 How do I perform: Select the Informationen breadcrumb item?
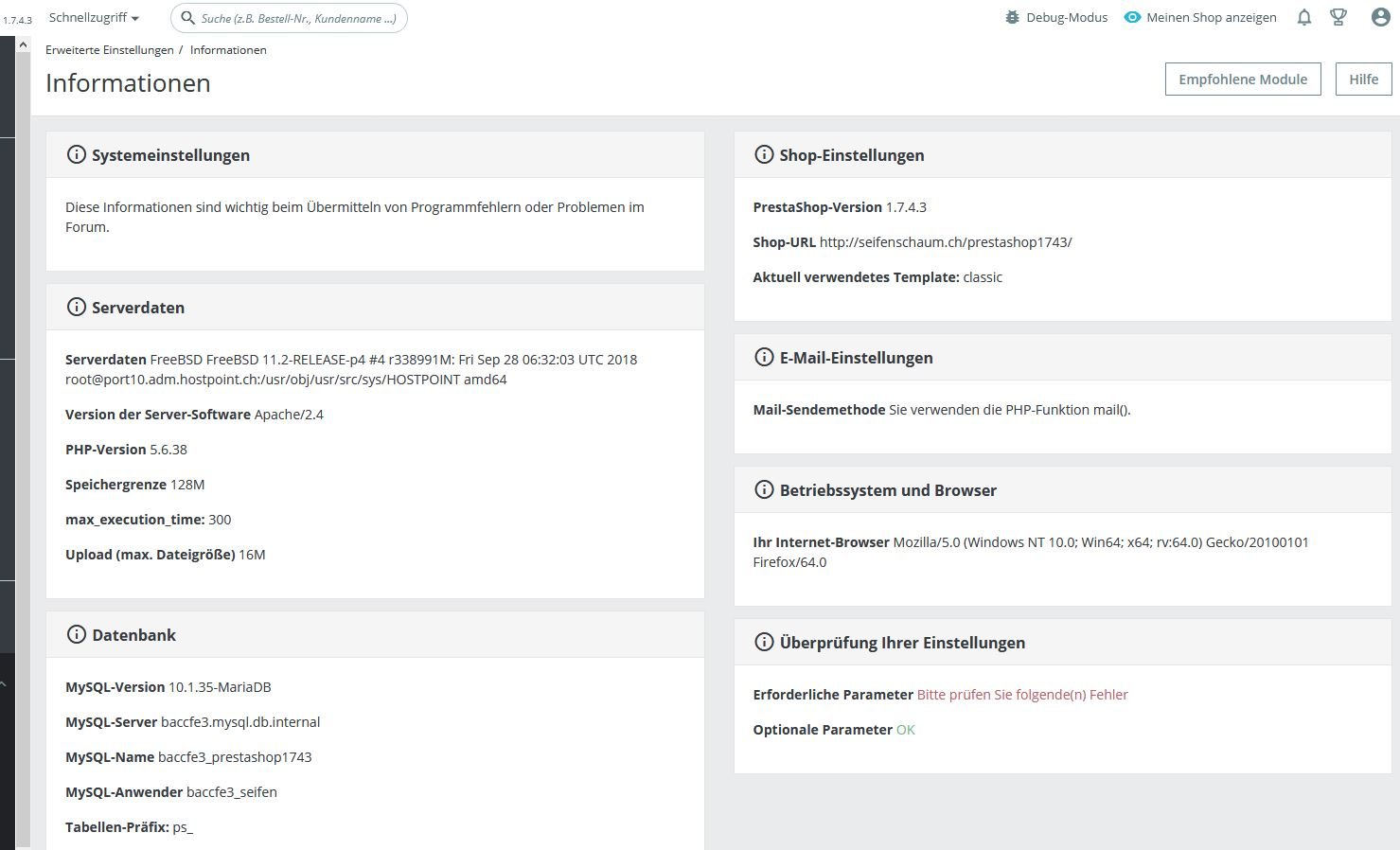[x=228, y=50]
